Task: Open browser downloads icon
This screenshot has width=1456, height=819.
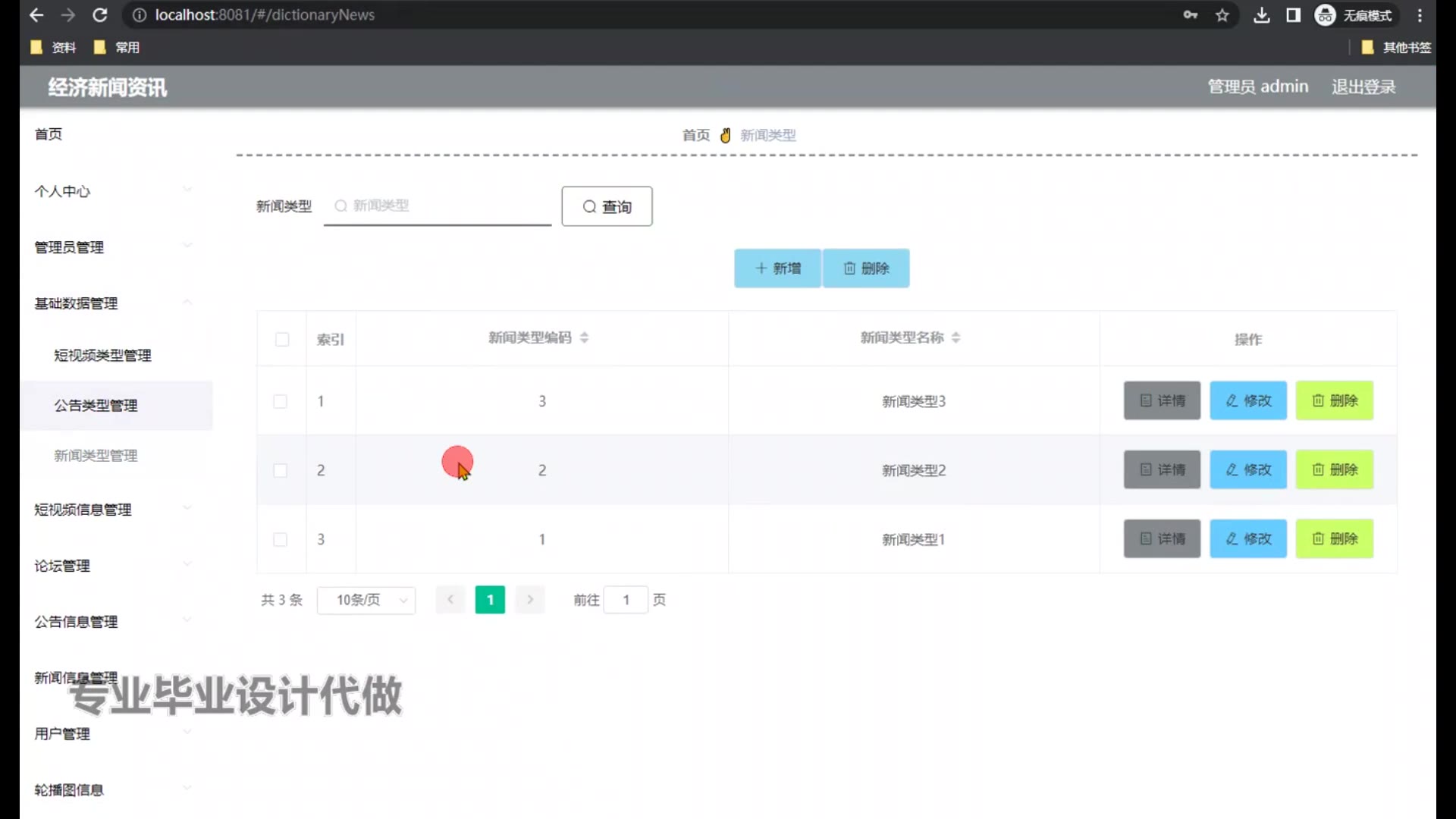Action: (1261, 15)
